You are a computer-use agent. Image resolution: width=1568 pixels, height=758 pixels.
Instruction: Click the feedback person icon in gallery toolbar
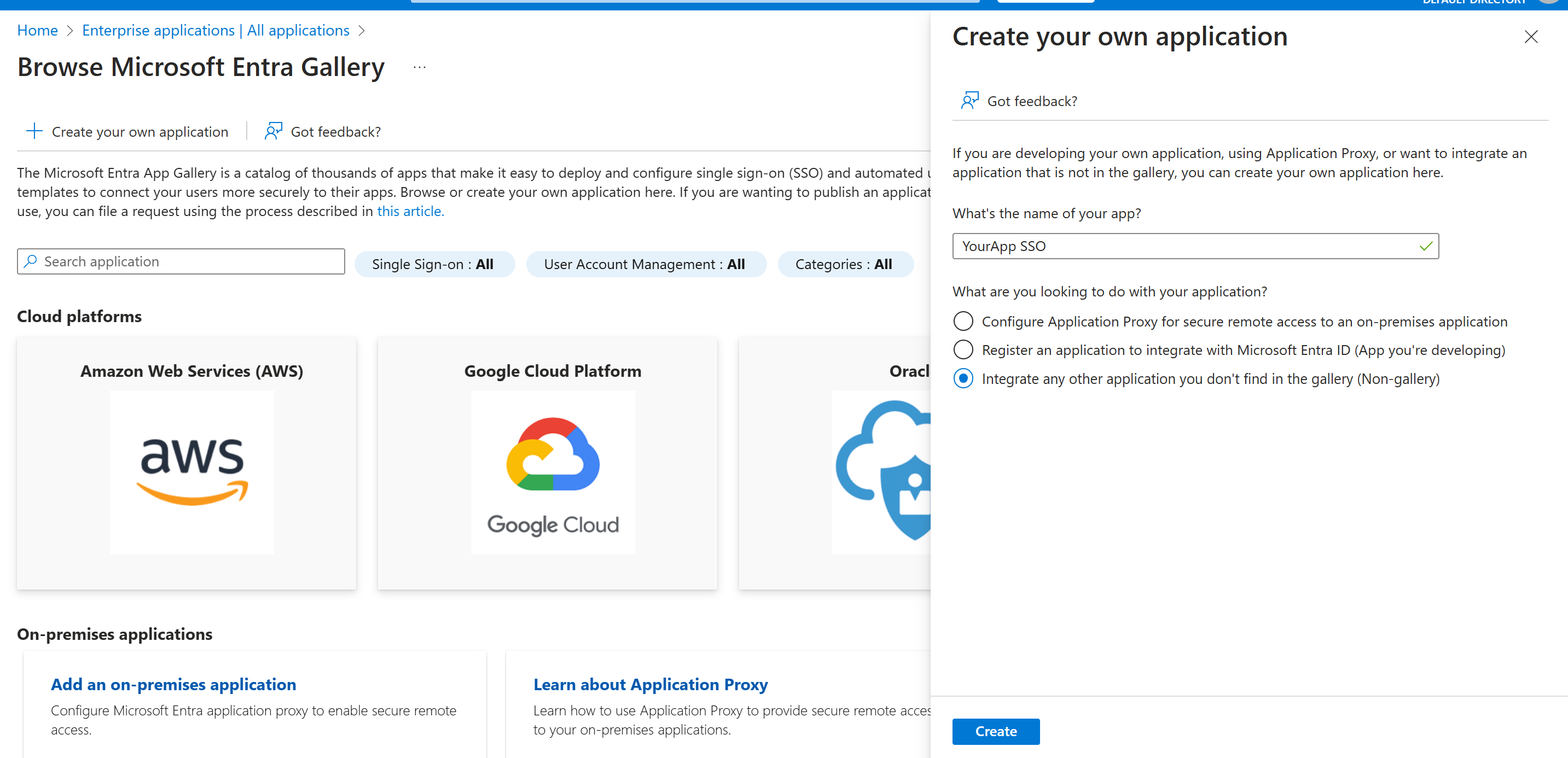pos(274,131)
